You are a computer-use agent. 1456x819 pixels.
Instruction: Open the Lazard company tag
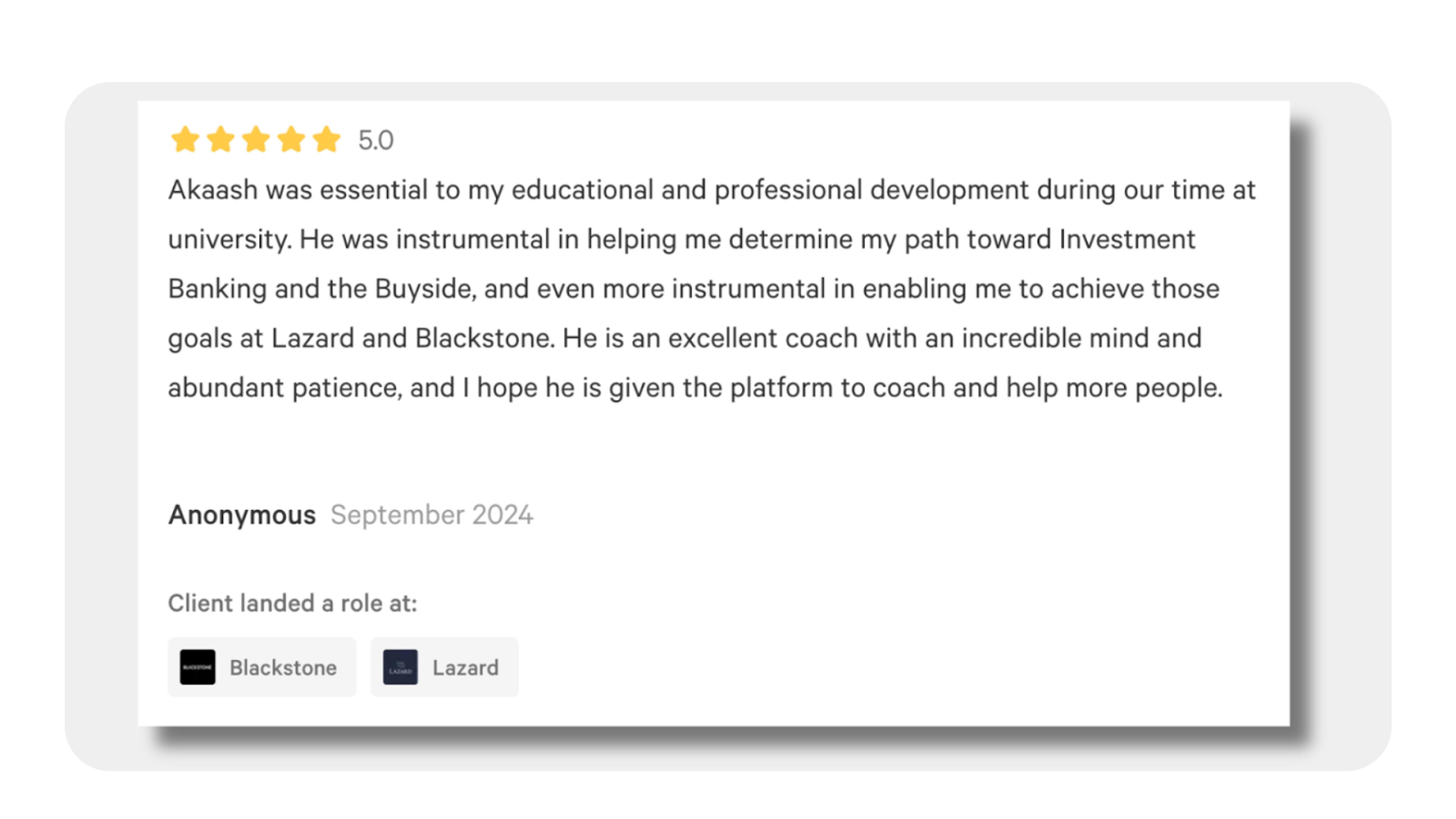pyautogui.click(x=444, y=667)
